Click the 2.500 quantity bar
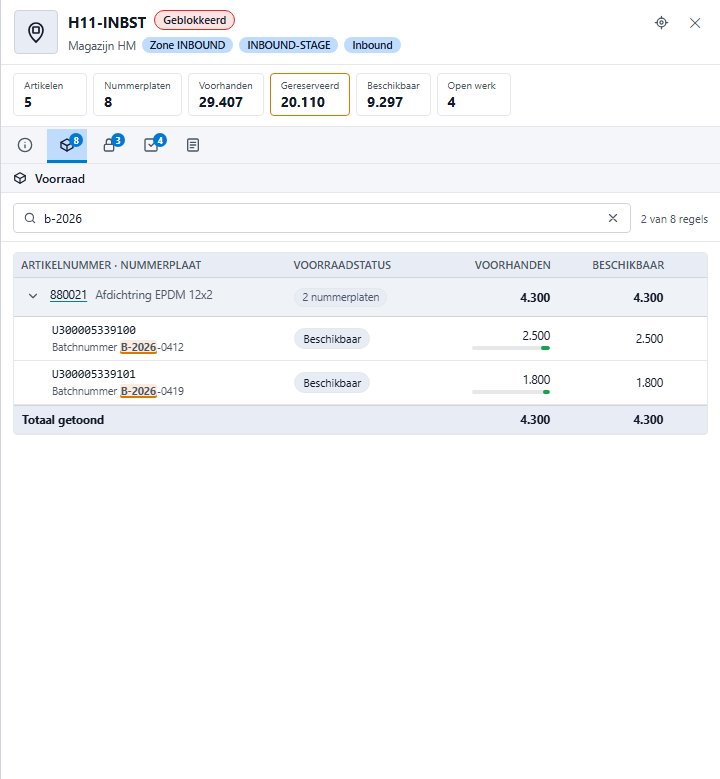Screen dimensions: 720x779 (x=511, y=348)
